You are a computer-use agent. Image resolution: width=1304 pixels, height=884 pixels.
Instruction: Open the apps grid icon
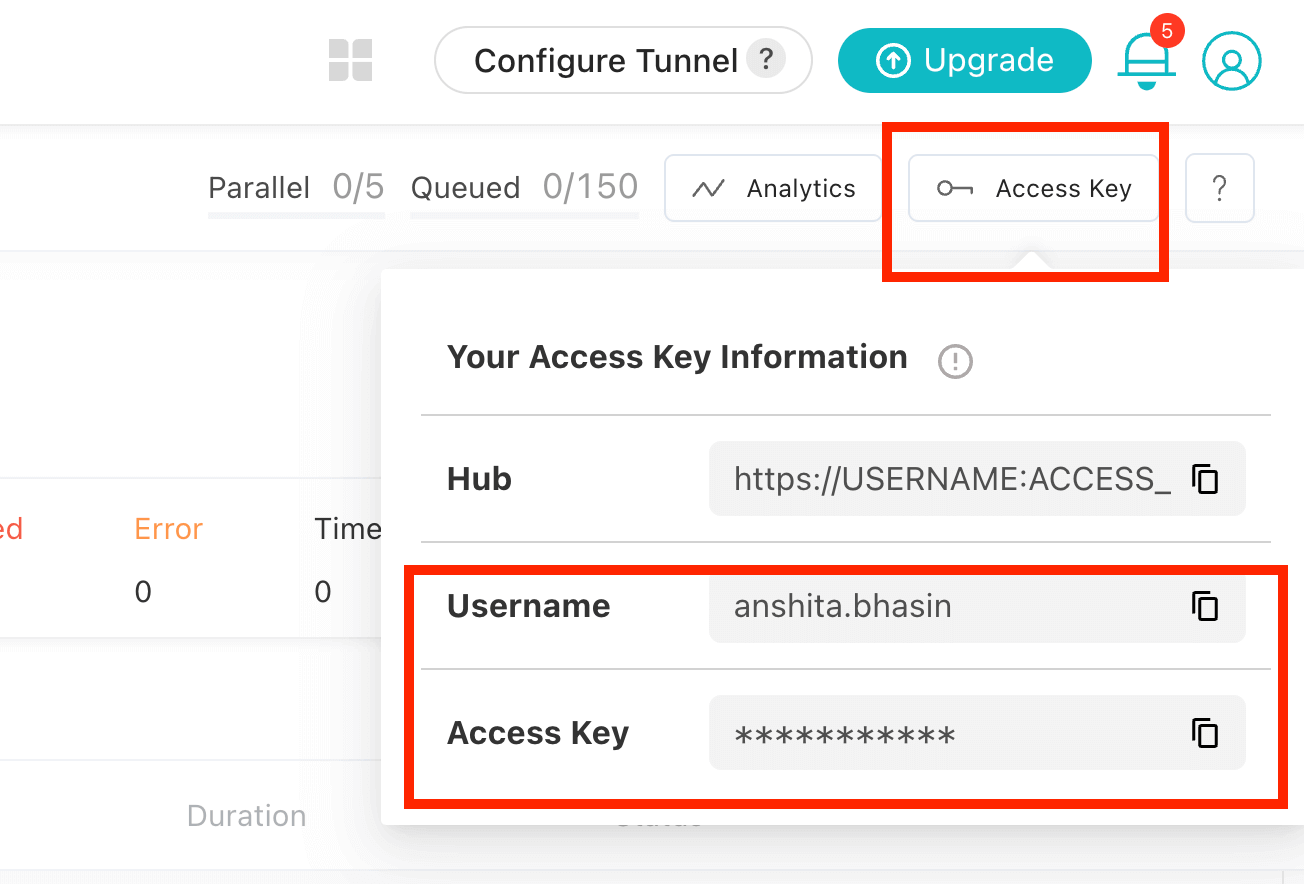click(x=350, y=60)
